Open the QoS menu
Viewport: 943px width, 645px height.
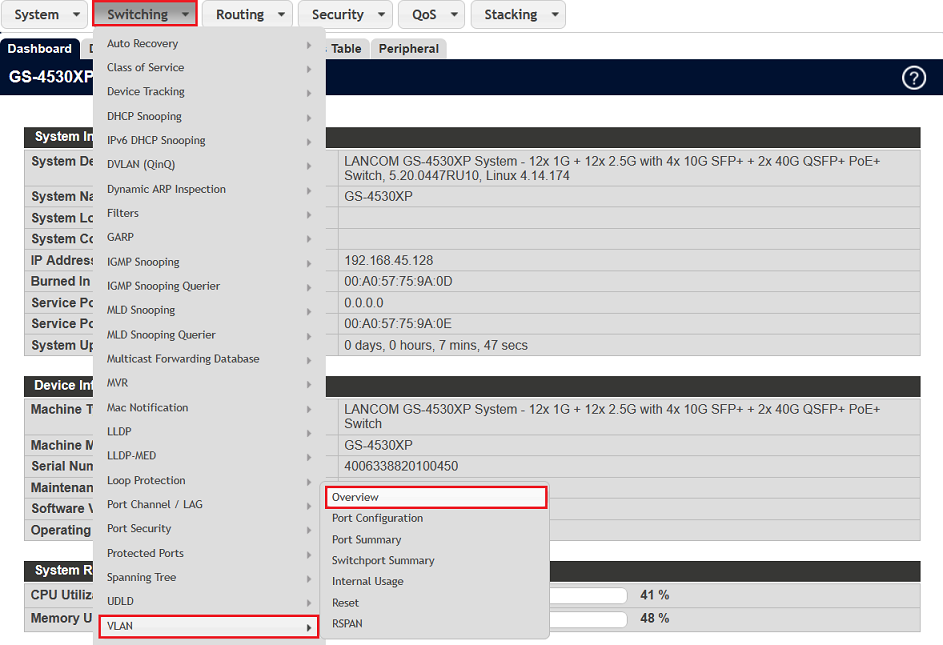point(430,15)
